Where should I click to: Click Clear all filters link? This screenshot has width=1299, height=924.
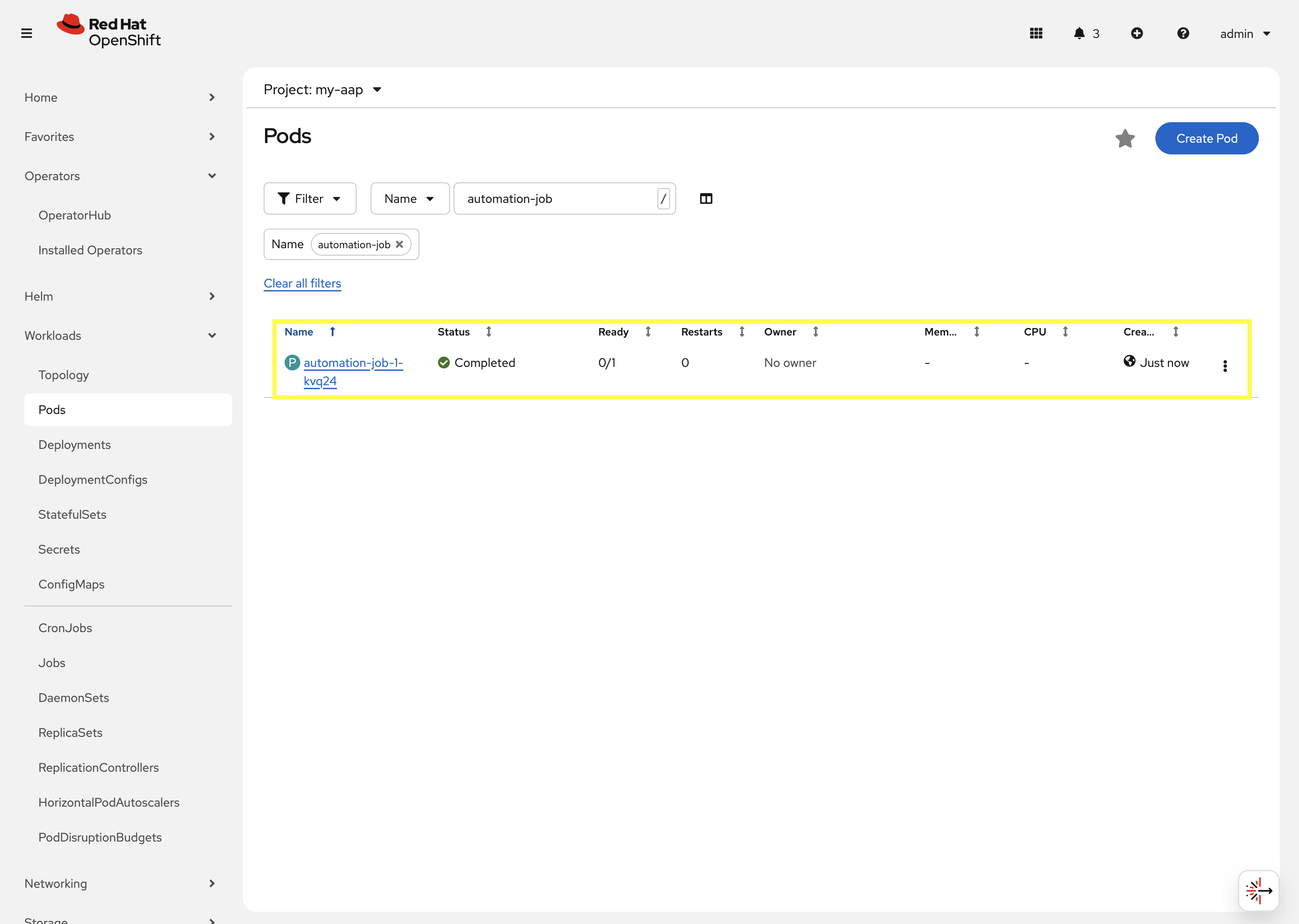pos(302,283)
